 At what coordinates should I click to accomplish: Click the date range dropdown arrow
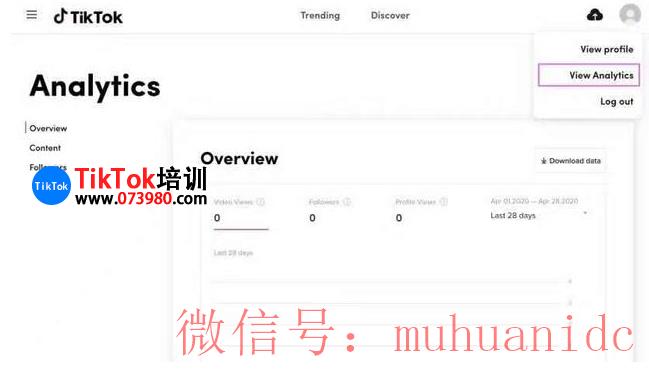click(x=585, y=213)
